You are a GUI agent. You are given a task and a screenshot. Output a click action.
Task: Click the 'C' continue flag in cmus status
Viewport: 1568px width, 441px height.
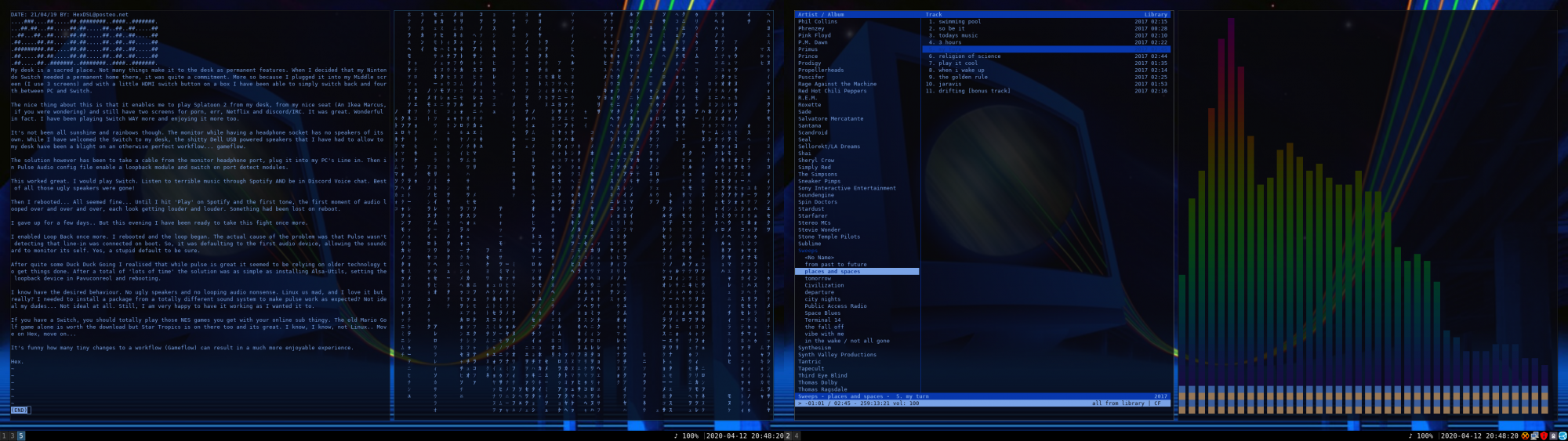click(x=1156, y=403)
